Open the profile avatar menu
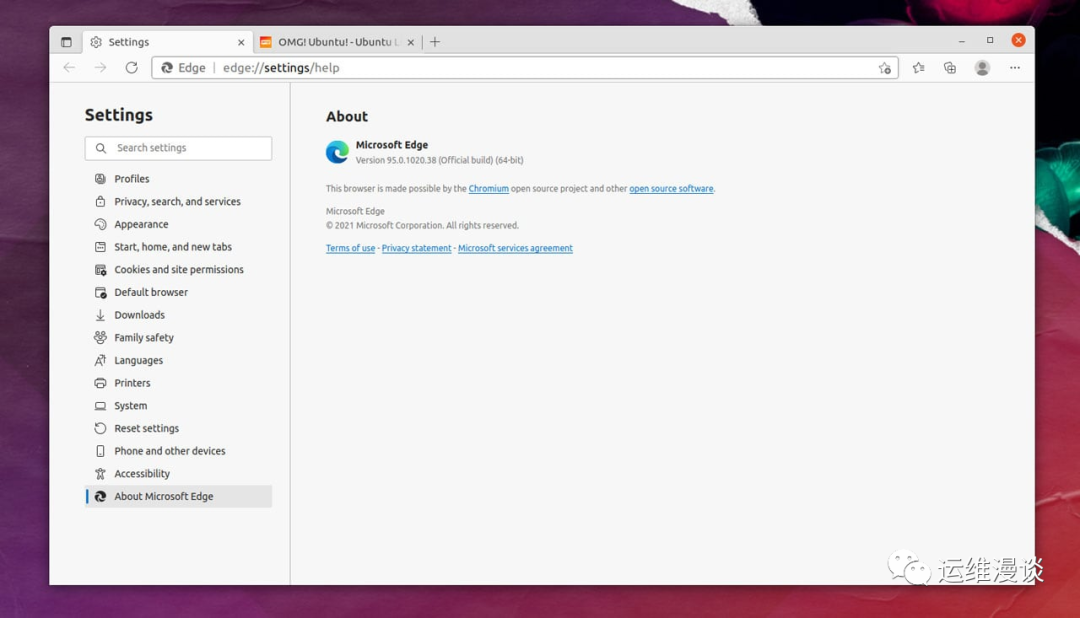The image size is (1080, 618). (x=981, y=68)
